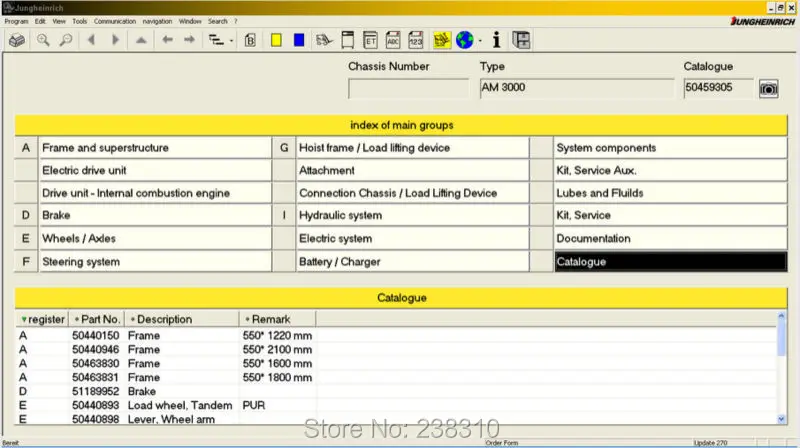Click the information i icon
The height and width of the screenshot is (448, 800).
496,40
